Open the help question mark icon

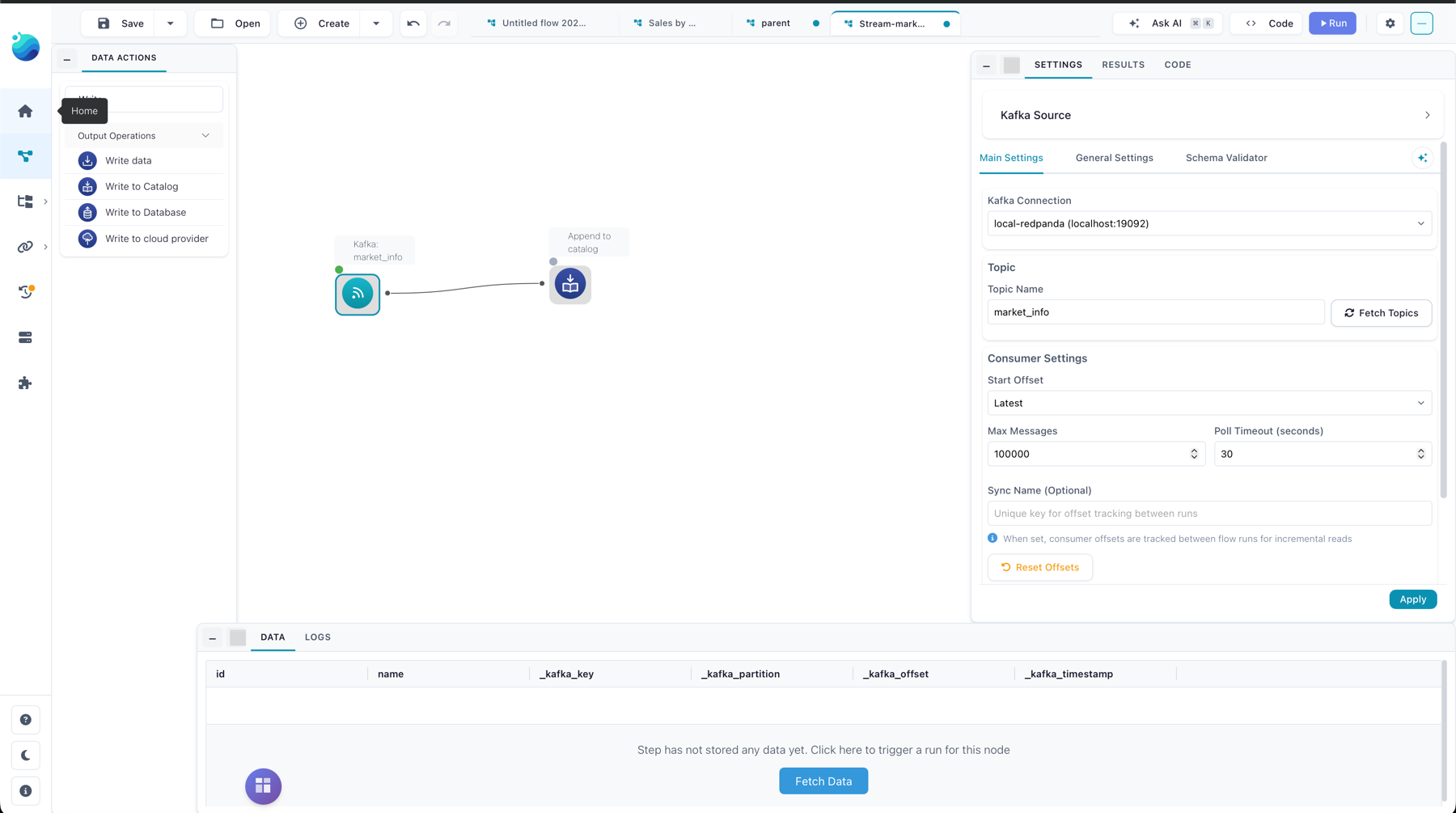click(26, 720)
